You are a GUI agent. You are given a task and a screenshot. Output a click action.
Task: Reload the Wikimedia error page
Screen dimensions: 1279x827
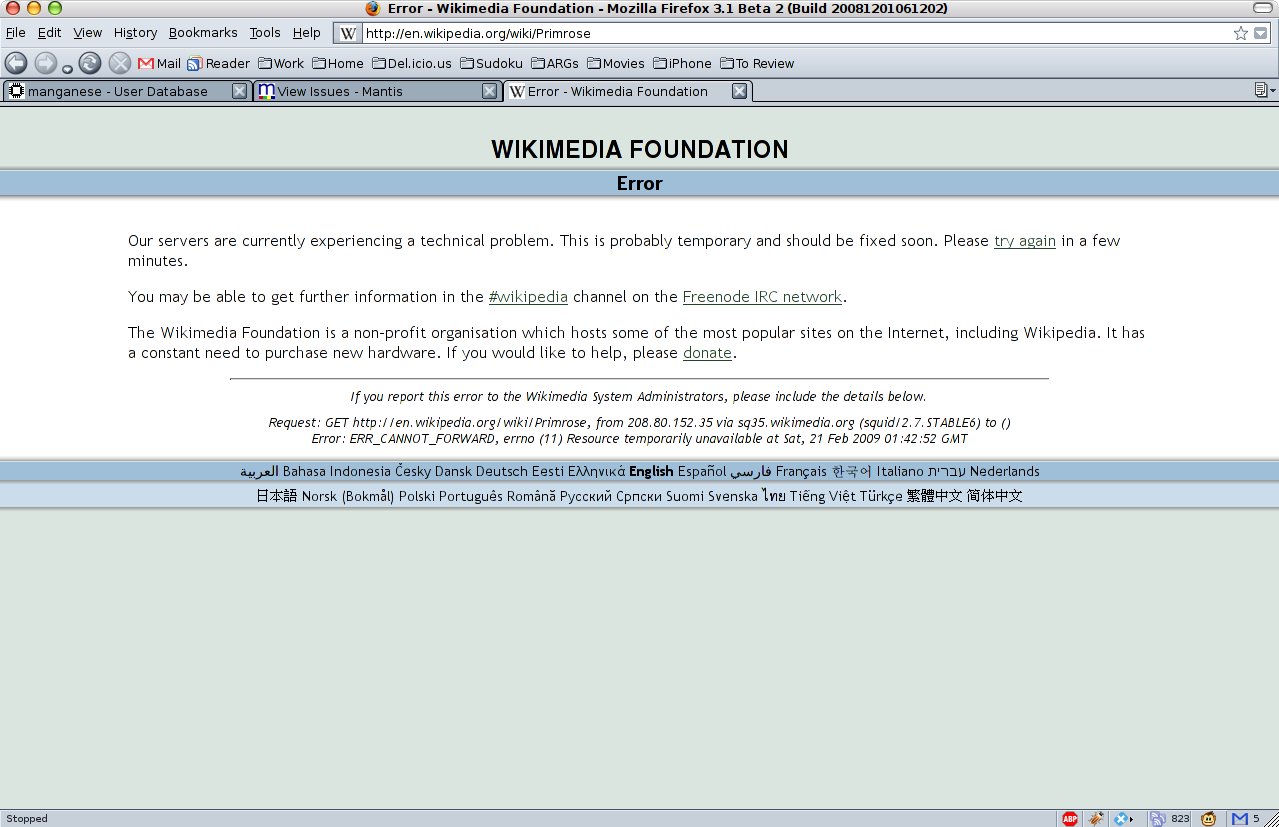[90, 63]
